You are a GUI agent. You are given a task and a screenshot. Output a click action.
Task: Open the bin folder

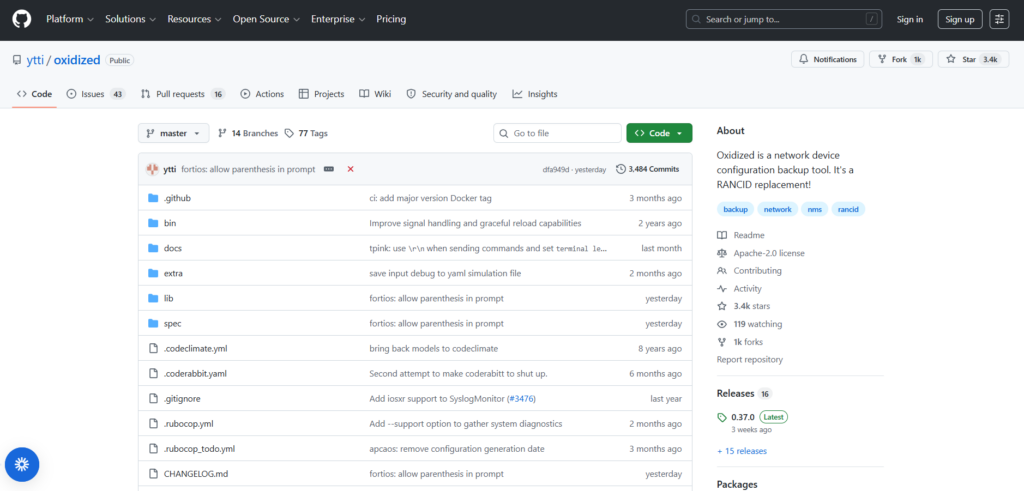click(170, 223)
